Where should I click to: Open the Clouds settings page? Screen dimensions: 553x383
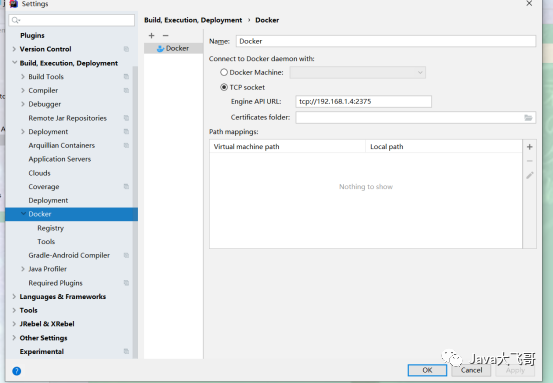39,173
